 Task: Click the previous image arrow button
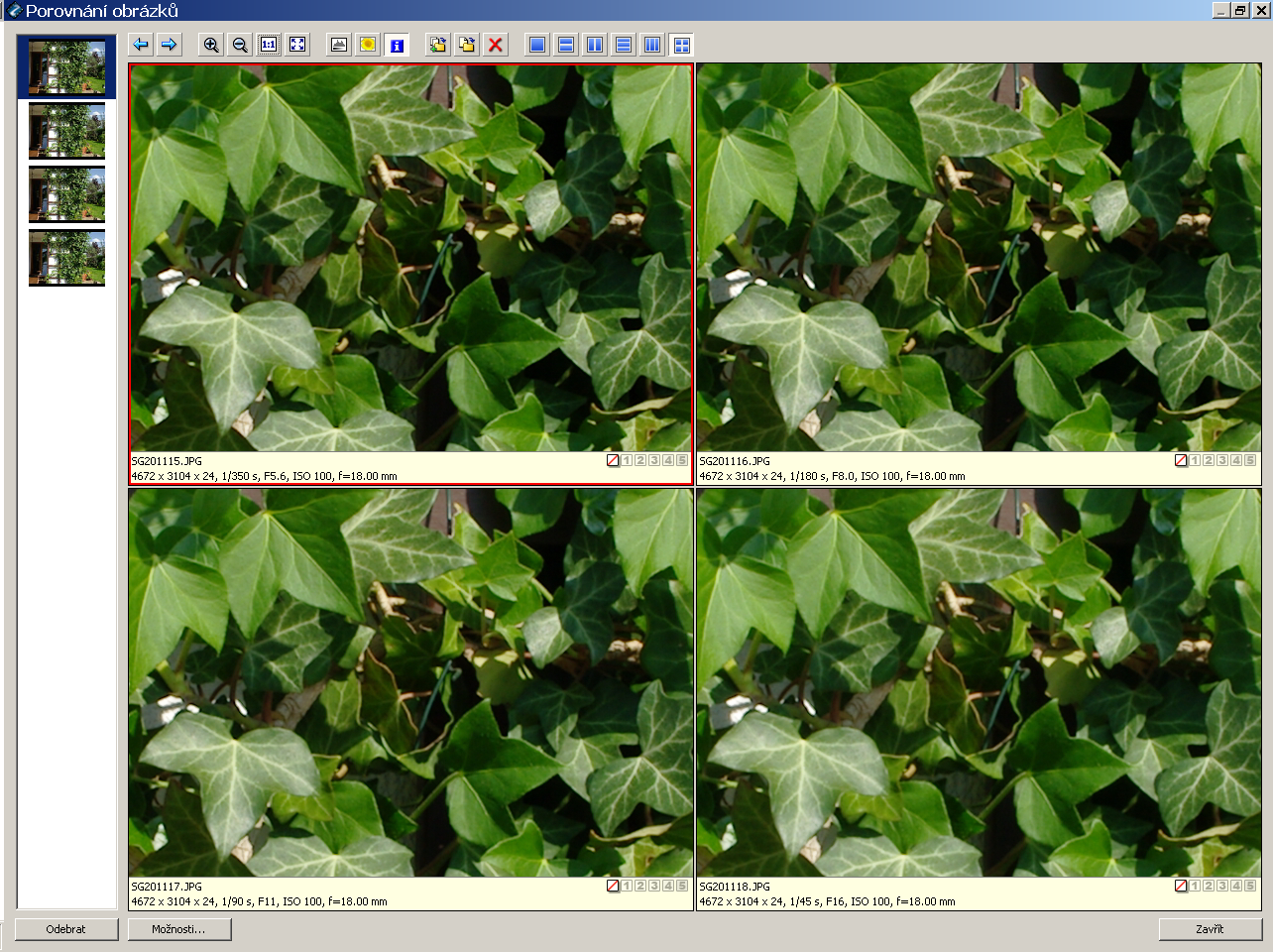141,45
